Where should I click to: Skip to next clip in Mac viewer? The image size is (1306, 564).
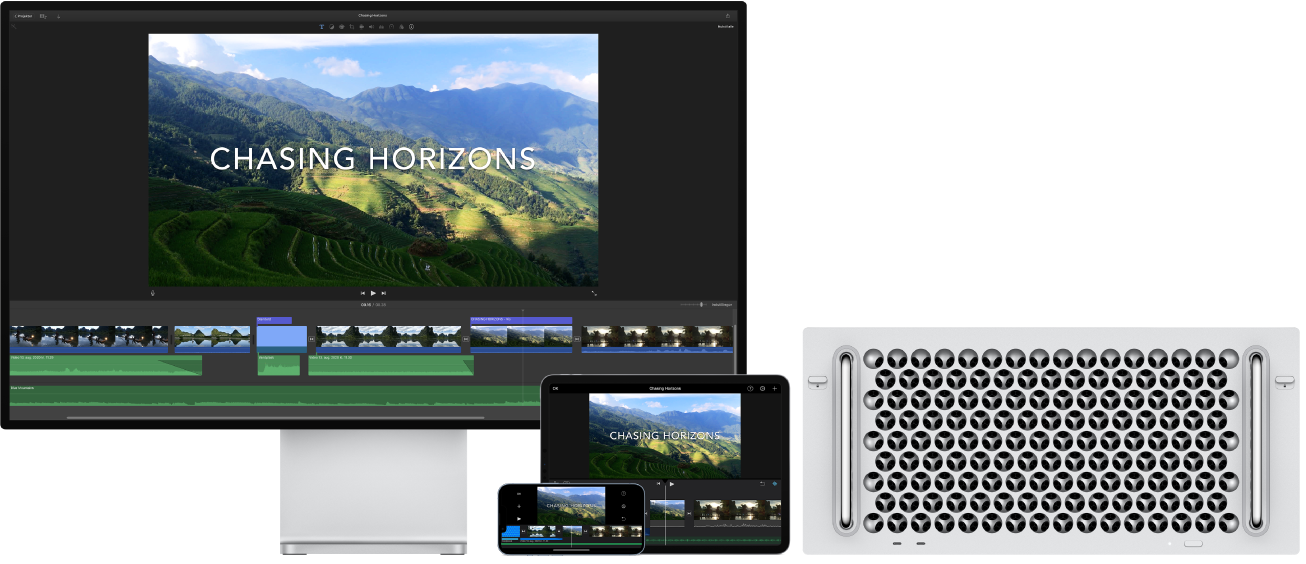(x=383, y=293)
